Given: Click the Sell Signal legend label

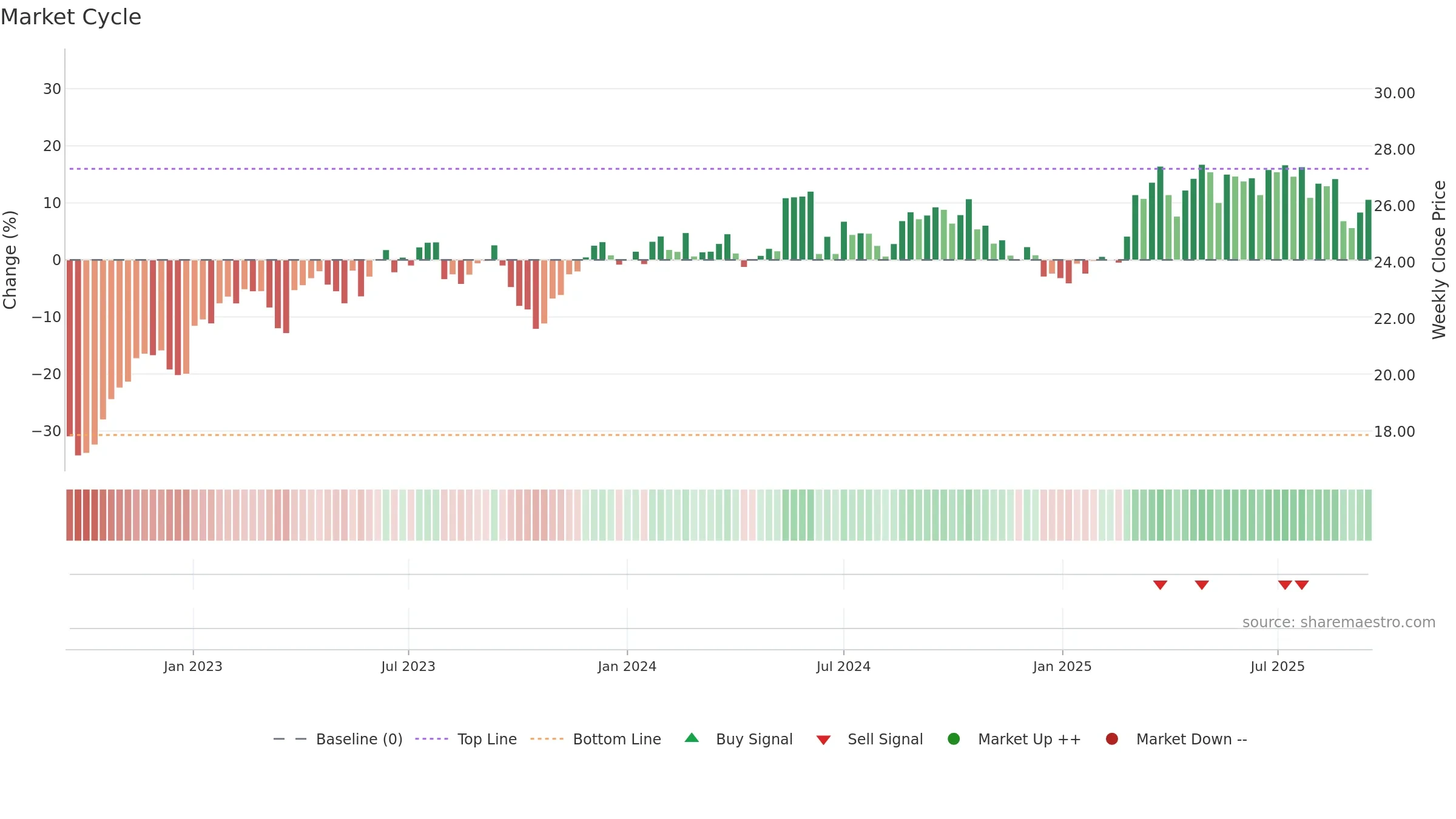Looking at the screenshot, I should [885, 739].
